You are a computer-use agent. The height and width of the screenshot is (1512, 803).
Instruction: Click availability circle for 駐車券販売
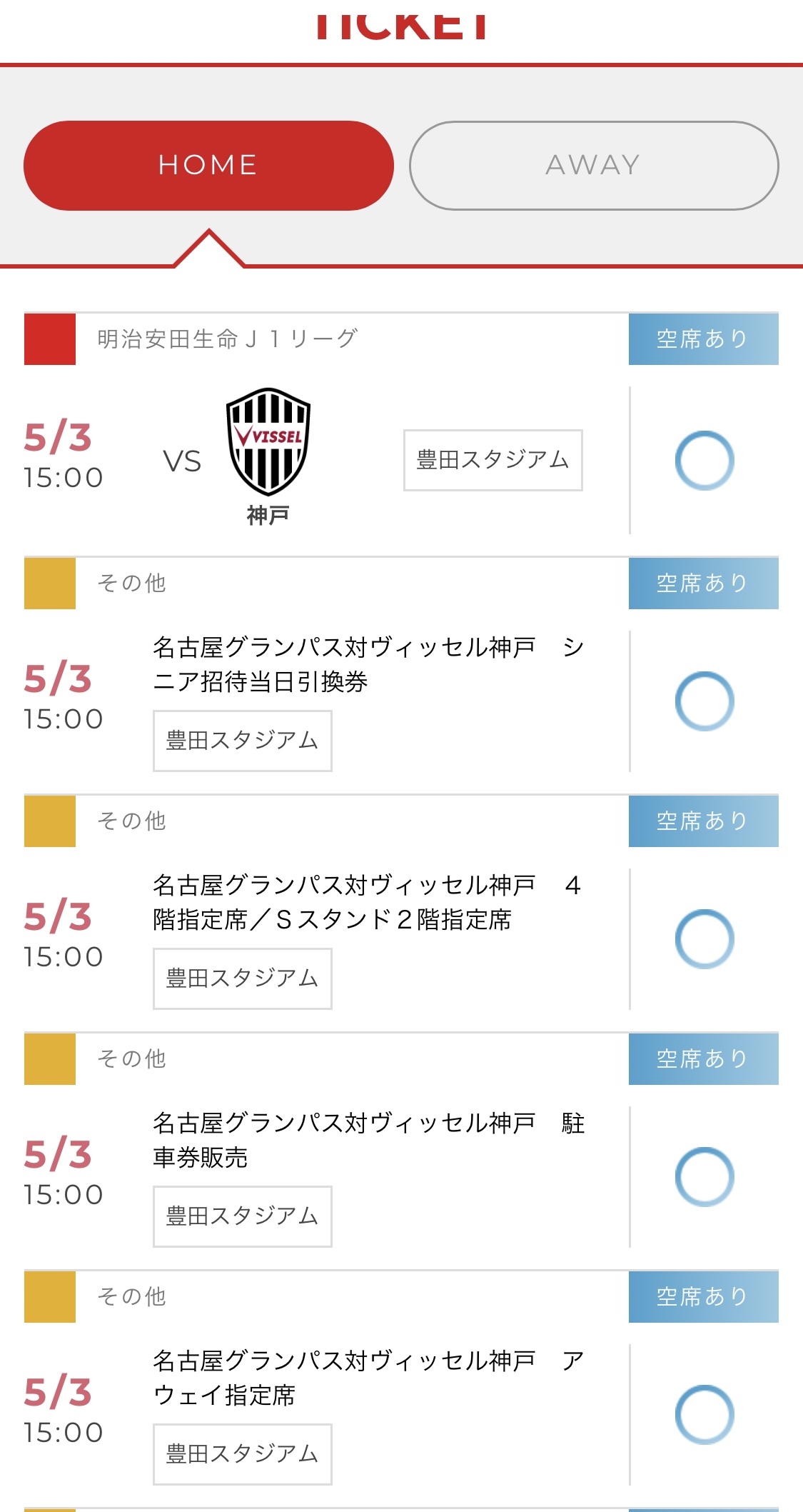(704, 1177)
